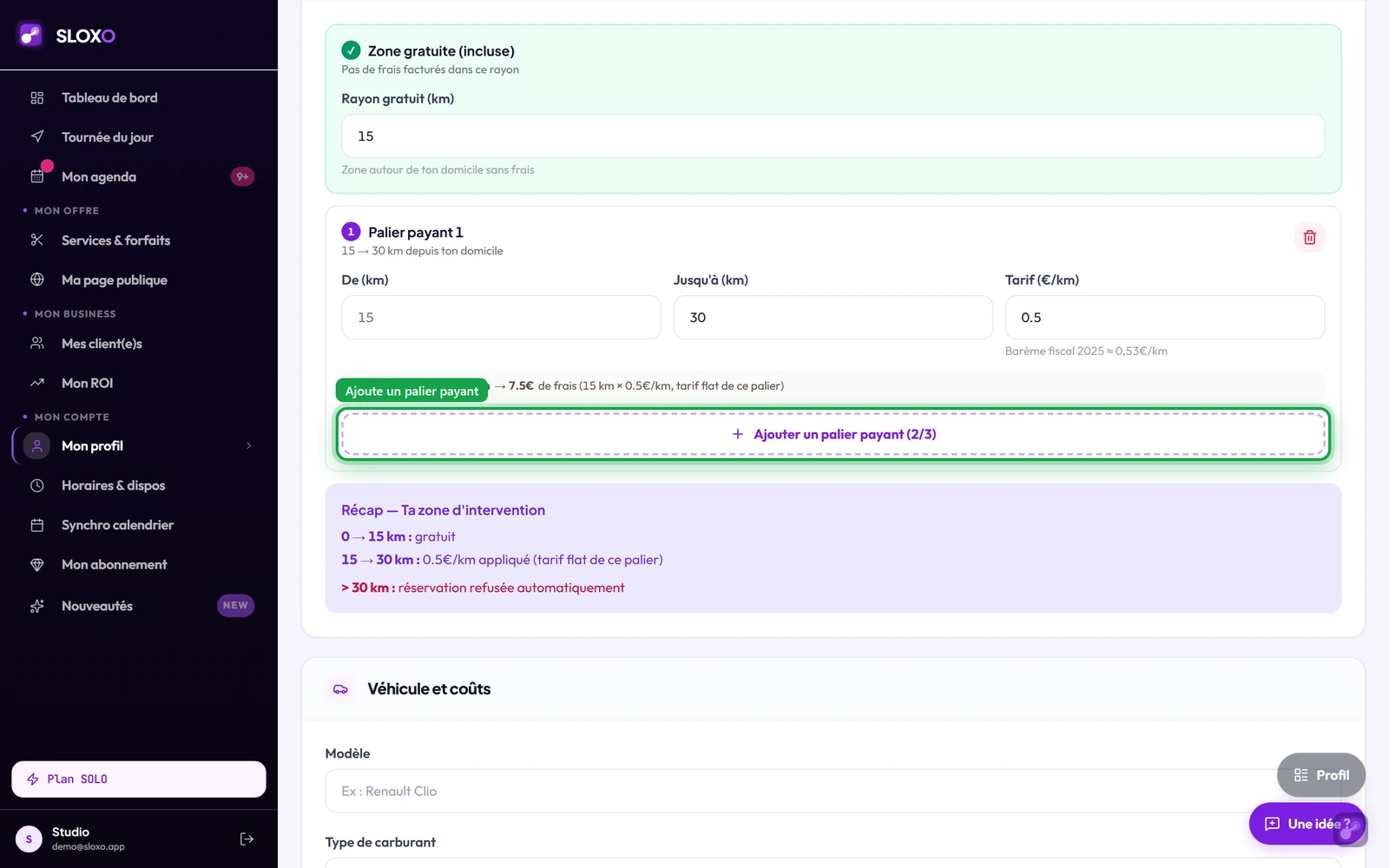Click the 9+ badge on Mon agenda
1389x868 pixels.
(242, 176)
